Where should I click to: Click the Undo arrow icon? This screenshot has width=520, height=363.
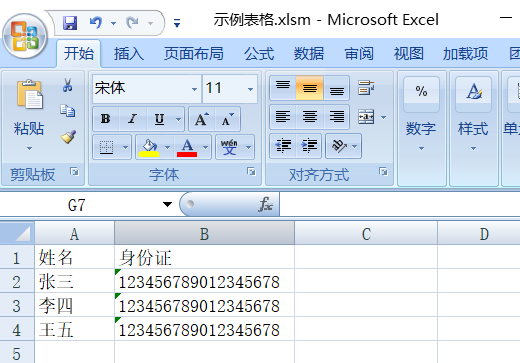pos(96,23)
